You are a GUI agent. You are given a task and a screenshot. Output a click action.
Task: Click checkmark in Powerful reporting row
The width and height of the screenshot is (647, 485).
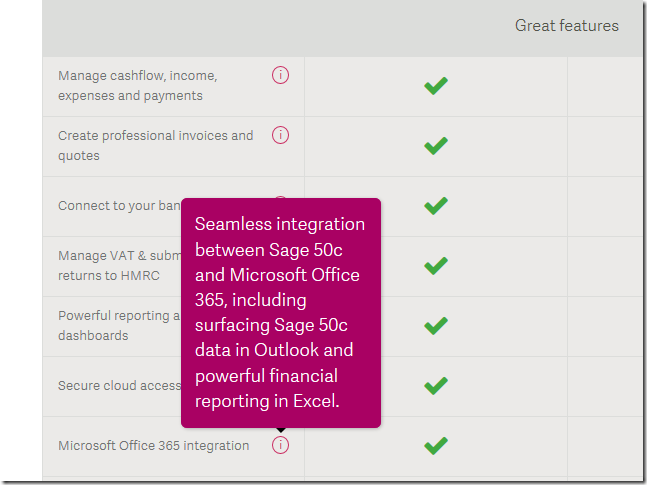pyautogui.click(x=436, y=326)
